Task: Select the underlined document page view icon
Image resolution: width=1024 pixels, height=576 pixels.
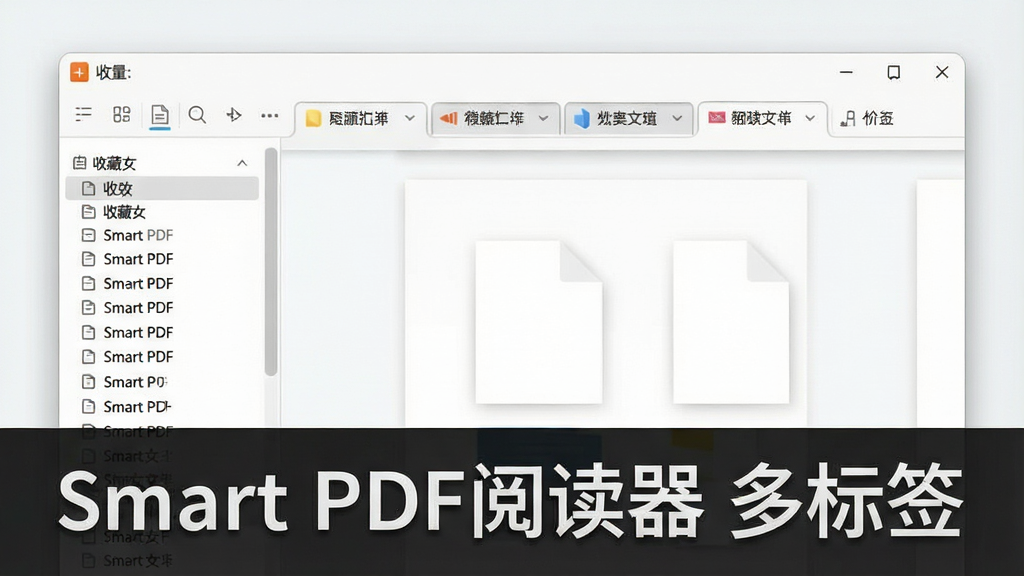Action: coord(159,116)
